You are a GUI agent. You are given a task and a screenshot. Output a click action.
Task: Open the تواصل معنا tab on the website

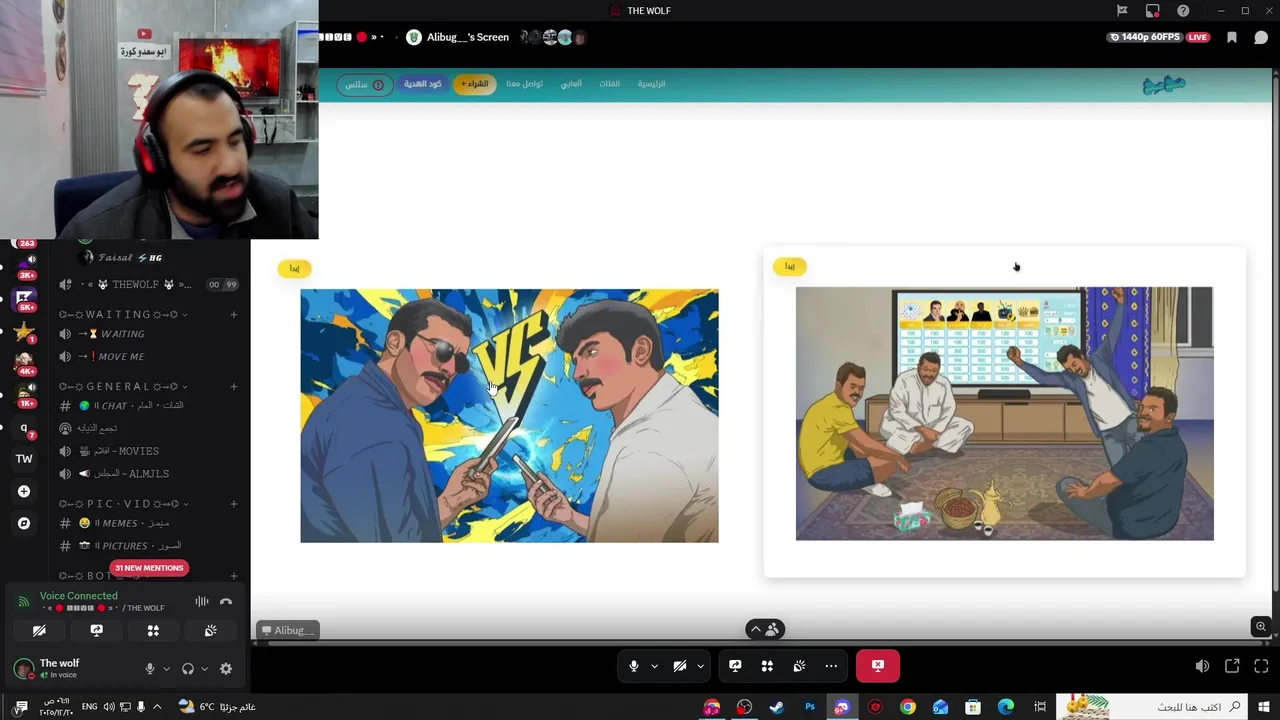pyautogui.click(x=524, y=84)
